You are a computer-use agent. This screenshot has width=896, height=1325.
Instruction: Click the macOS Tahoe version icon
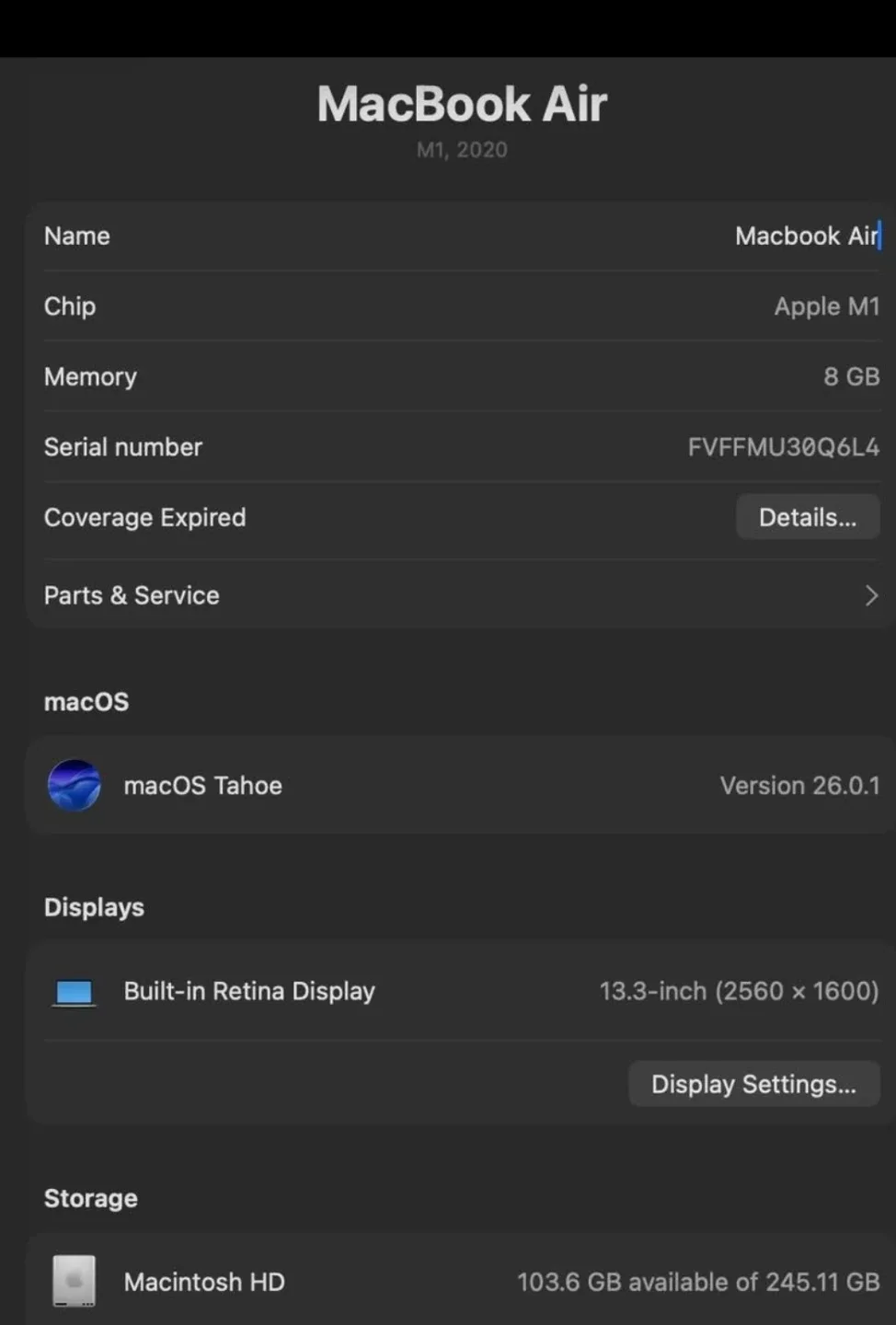tap(75, 785)
